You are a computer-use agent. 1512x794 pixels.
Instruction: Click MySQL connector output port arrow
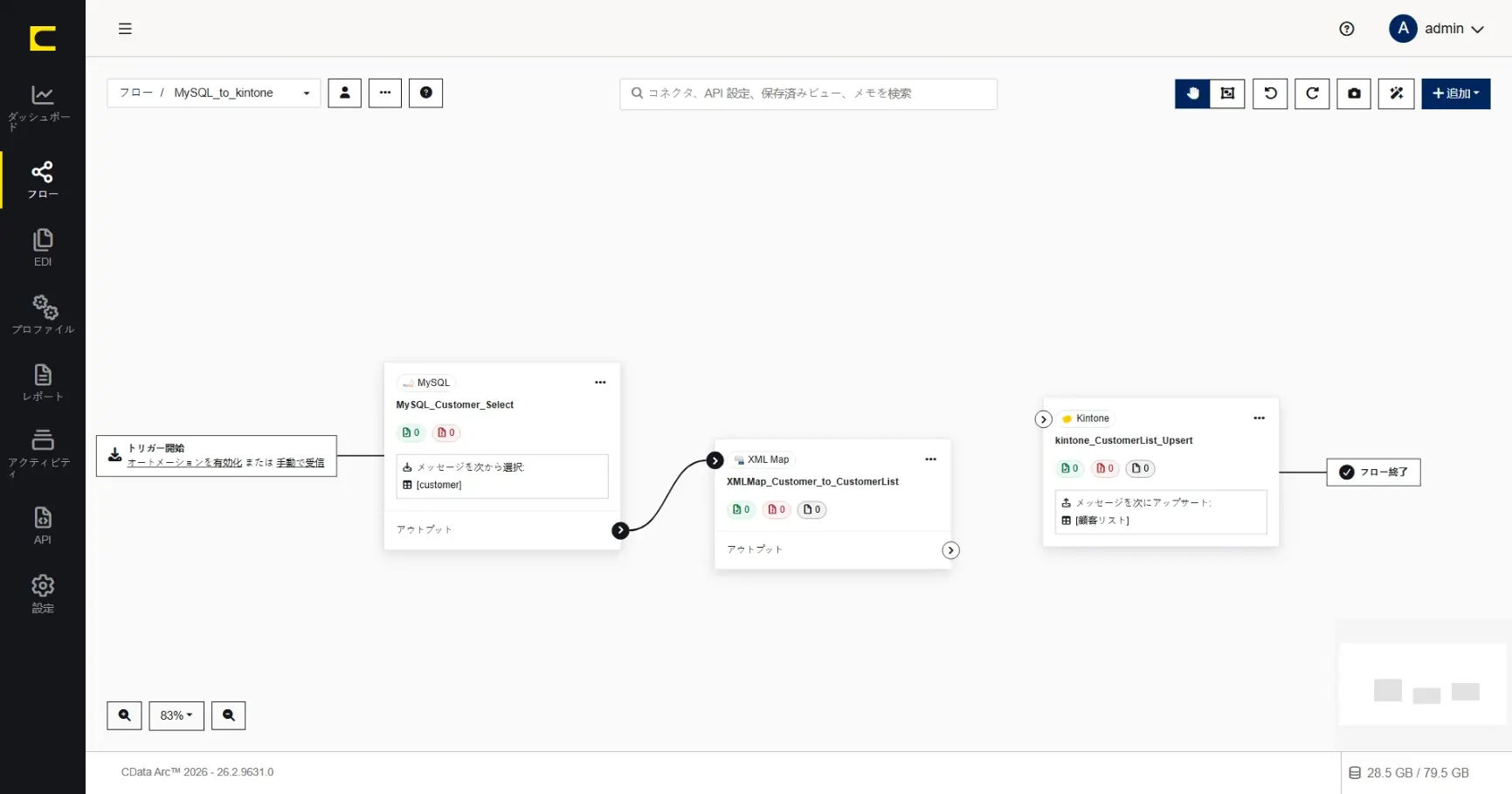(x=620, y=530)
